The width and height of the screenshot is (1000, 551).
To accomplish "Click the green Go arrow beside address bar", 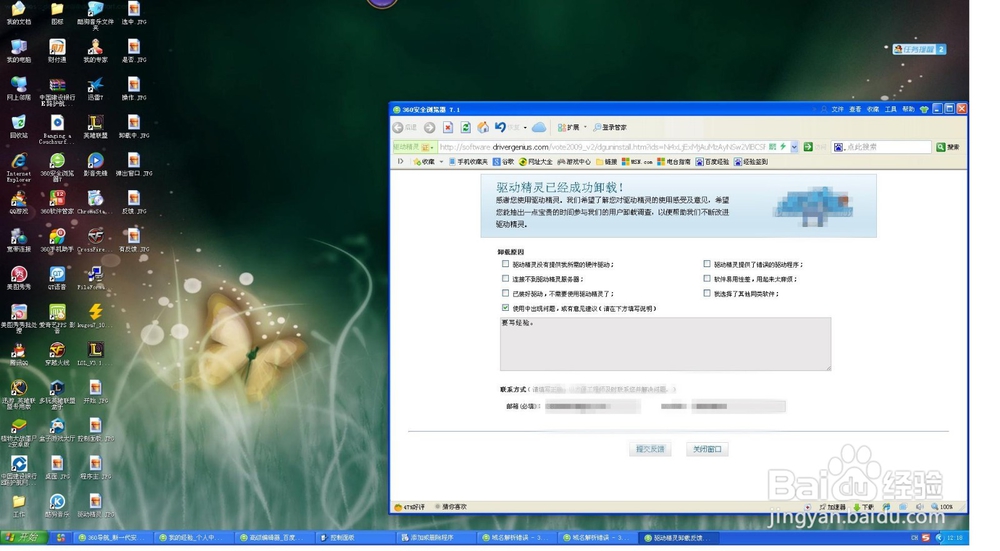I will click(808, 147).
